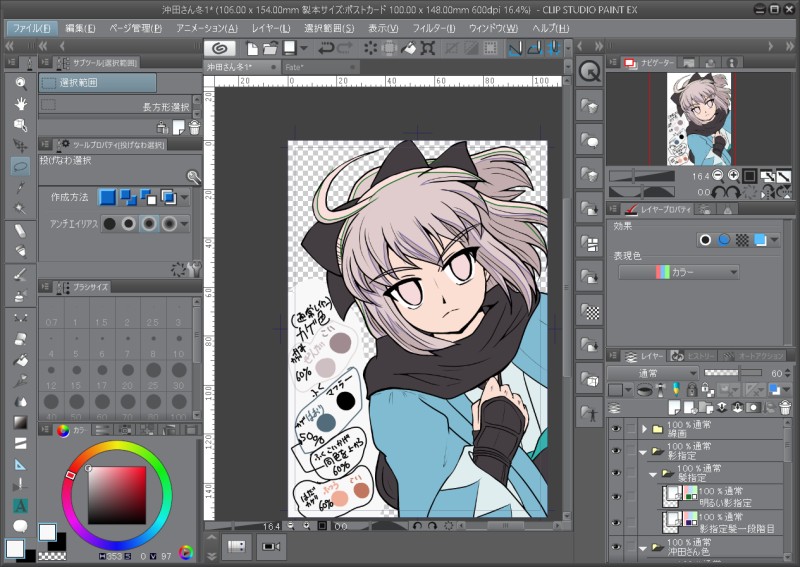Select the Gradient tool
This screenshot has height=567, width=800.
tap(20, 423)
